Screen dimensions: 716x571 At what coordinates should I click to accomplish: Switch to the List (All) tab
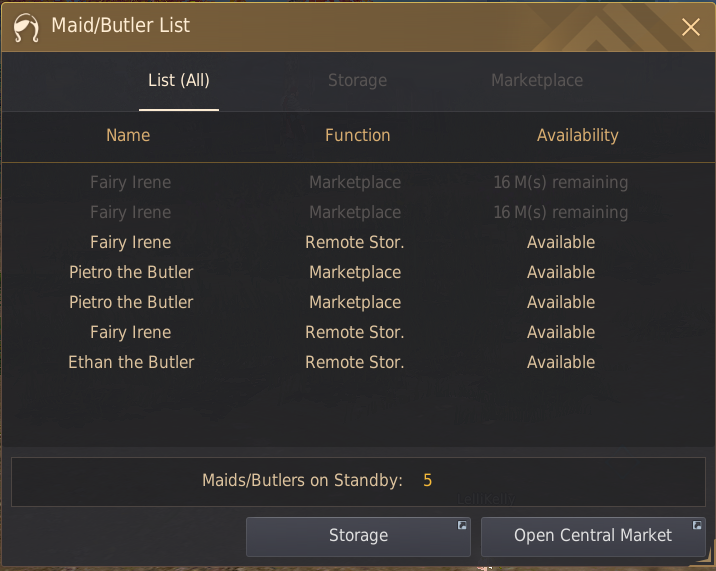pos(179,81)
